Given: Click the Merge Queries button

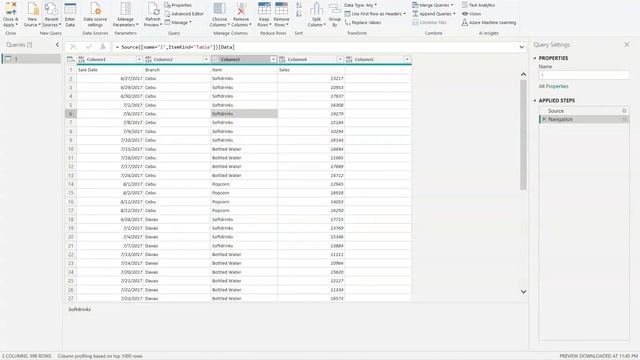Looking at the screenshot, I should click(433, 5).
